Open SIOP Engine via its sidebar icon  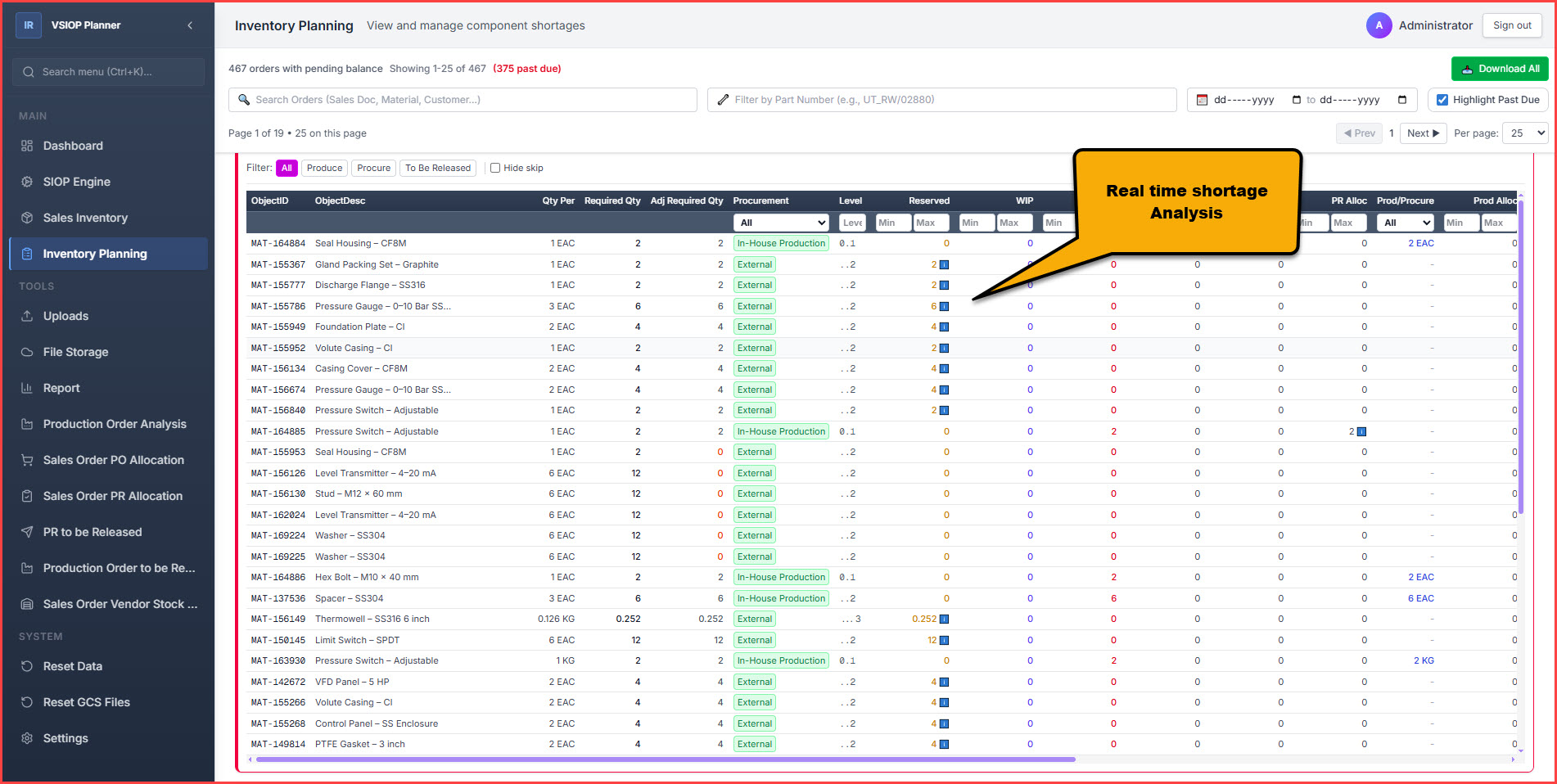click(x=27, y=182)
